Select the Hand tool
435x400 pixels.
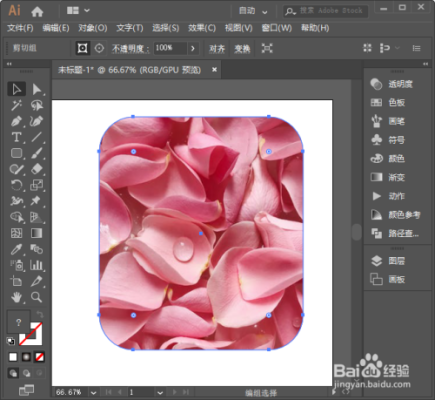[x=16, y=297]
